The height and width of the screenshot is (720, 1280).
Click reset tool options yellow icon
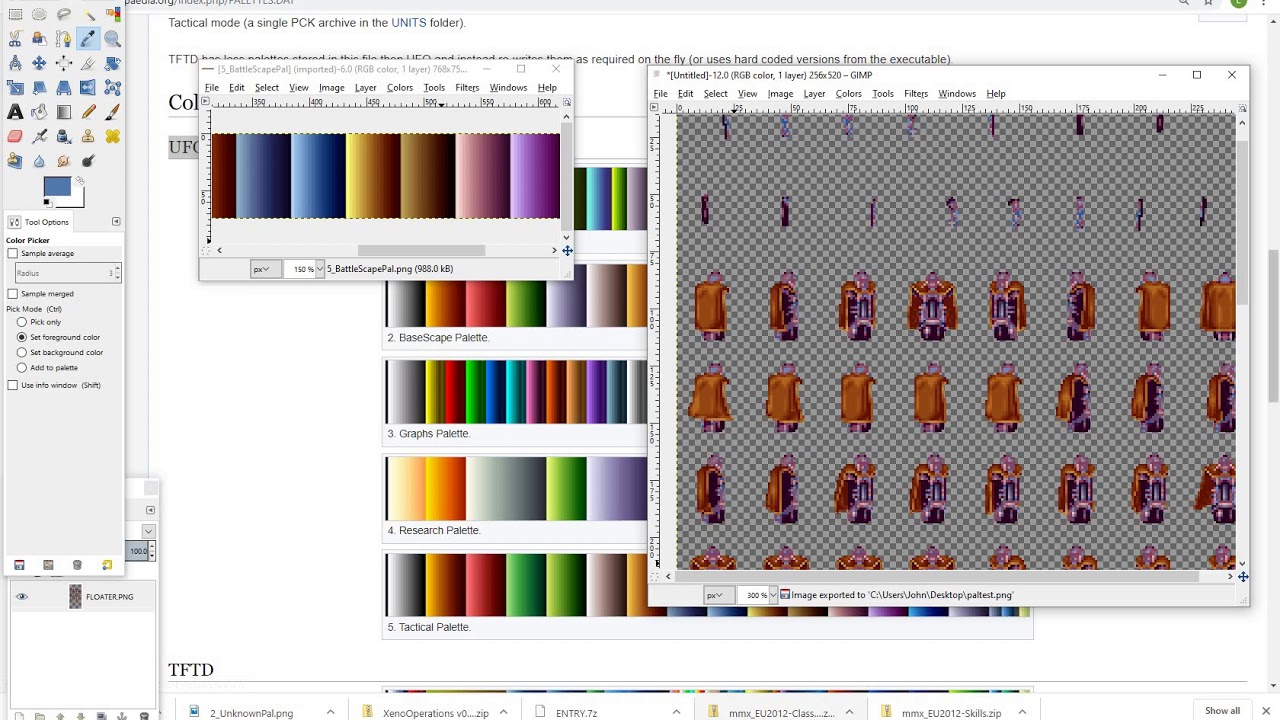click(107, 565)
